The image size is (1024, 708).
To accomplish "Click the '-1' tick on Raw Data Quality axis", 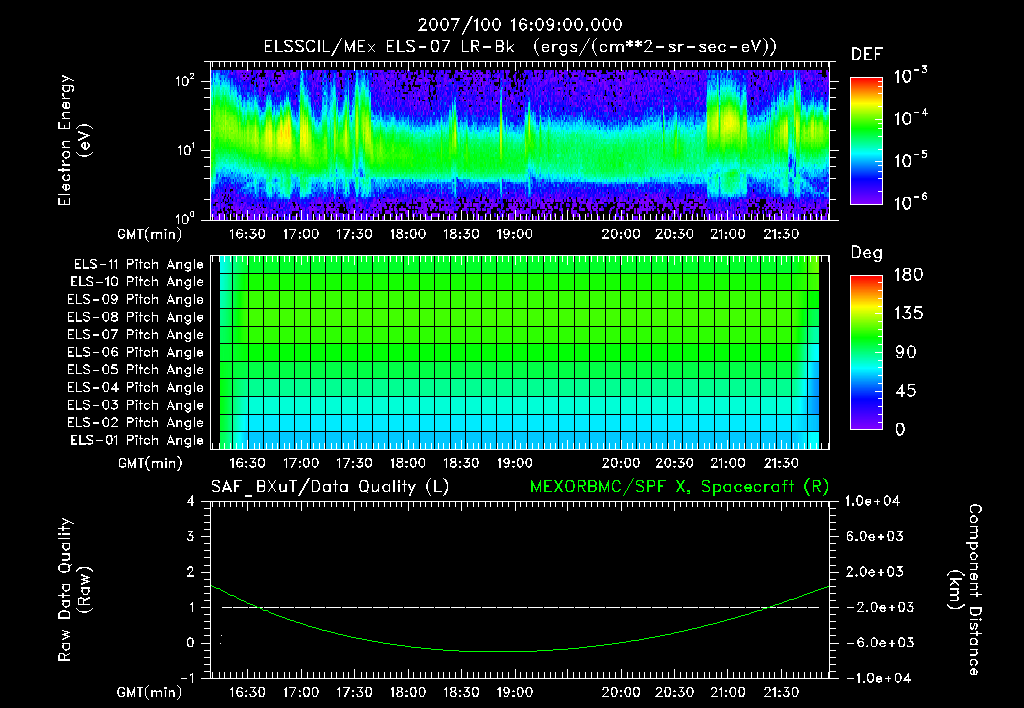I will tap(187, 678).
